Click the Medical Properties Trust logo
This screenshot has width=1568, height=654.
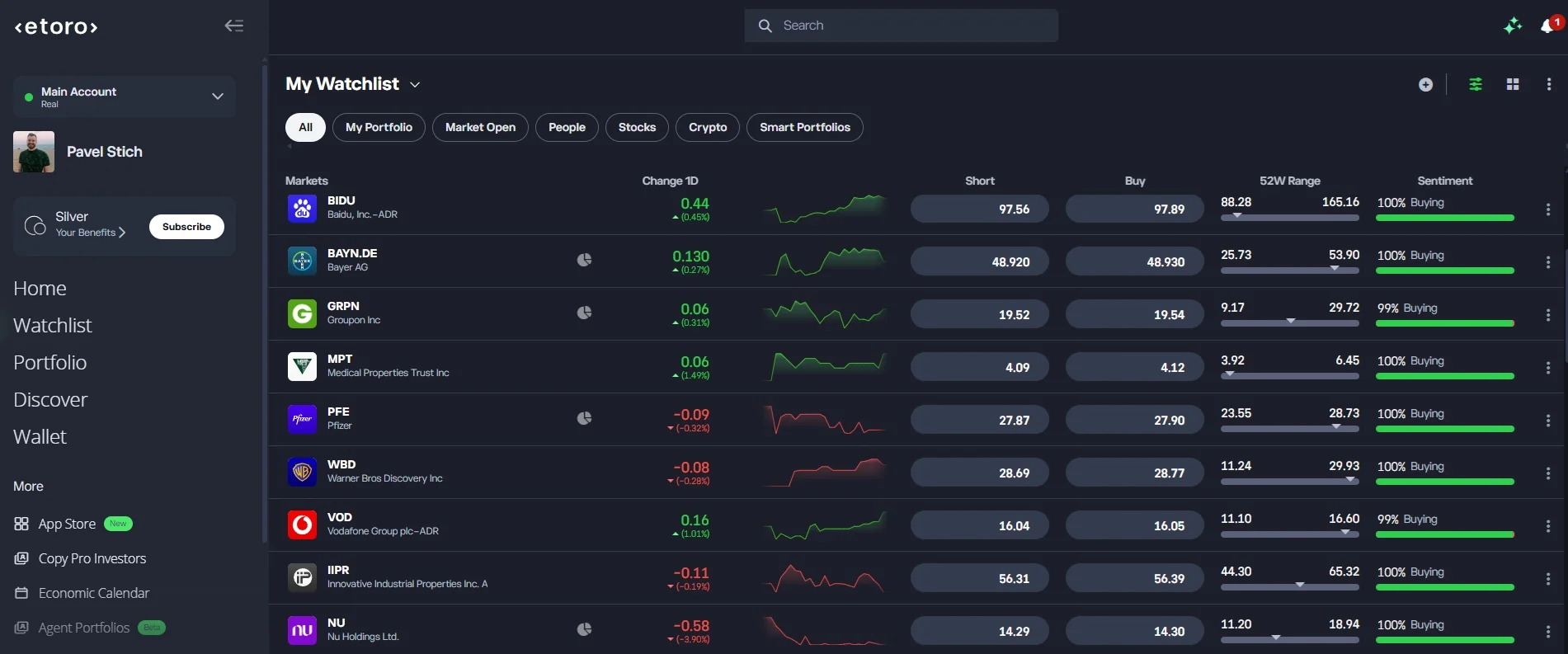302,366
